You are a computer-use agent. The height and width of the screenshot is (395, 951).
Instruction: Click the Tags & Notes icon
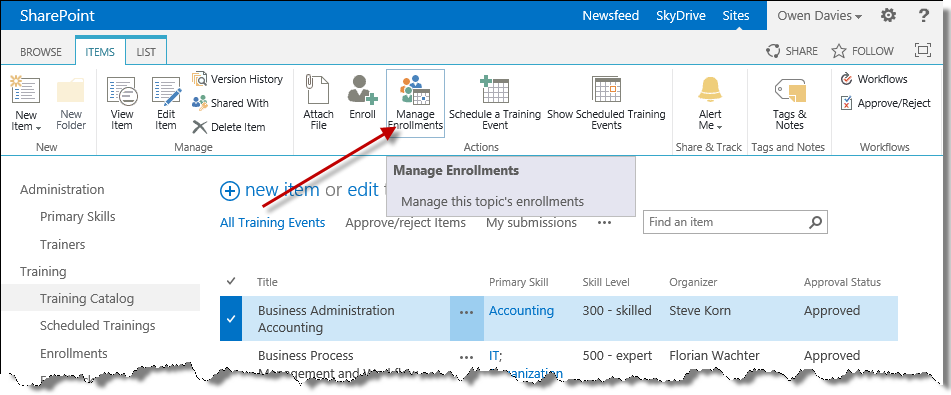[x=789, y=91]
